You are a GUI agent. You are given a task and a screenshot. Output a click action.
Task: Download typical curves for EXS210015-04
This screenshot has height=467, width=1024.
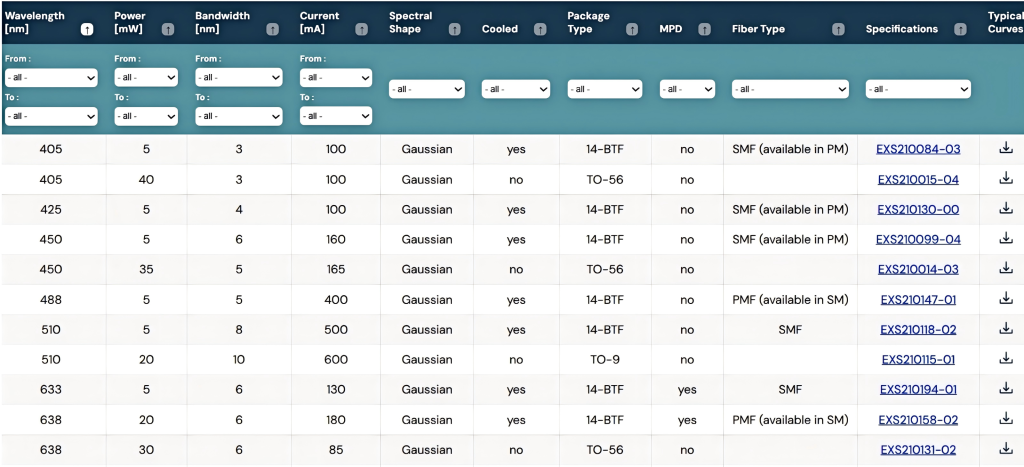[x=1006, y=178]
